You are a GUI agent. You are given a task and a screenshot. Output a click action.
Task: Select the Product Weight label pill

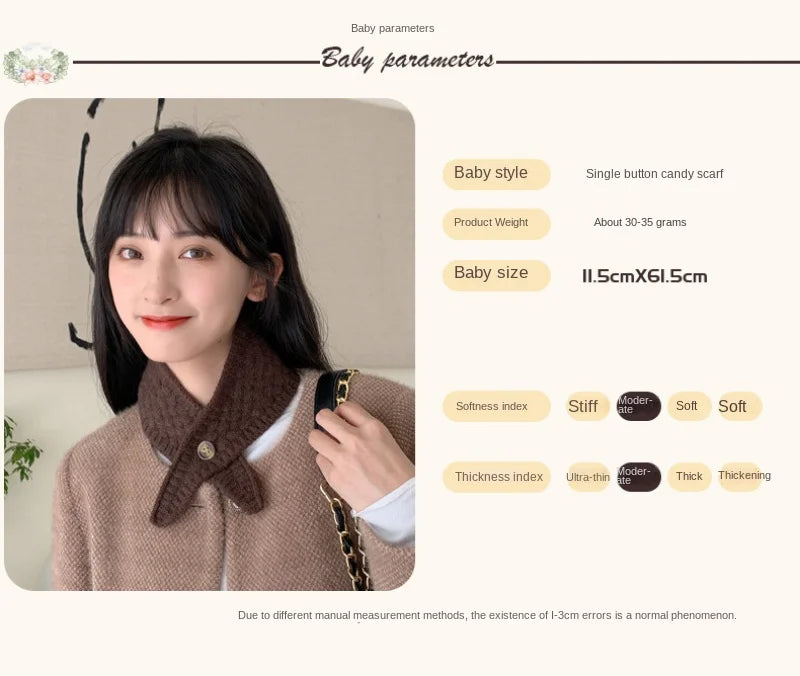pyautogui.click(x=496, y=223)
